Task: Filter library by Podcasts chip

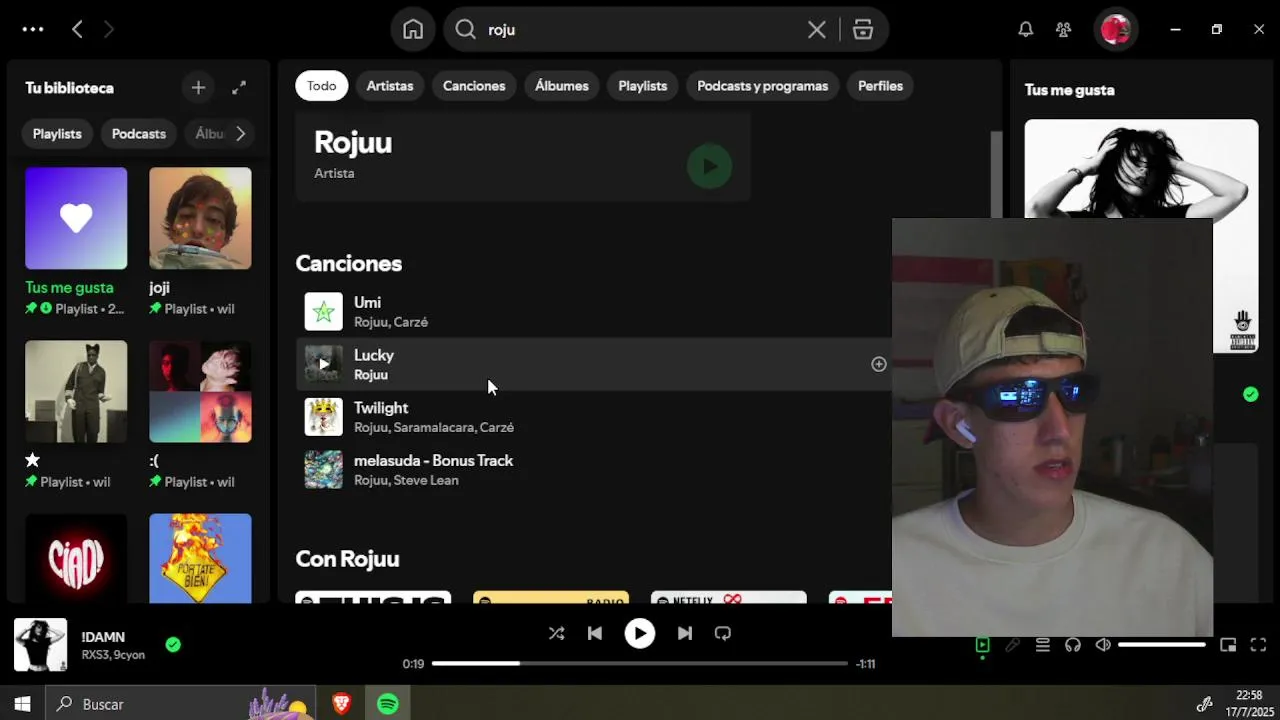Action: click(x=139, y=133)
